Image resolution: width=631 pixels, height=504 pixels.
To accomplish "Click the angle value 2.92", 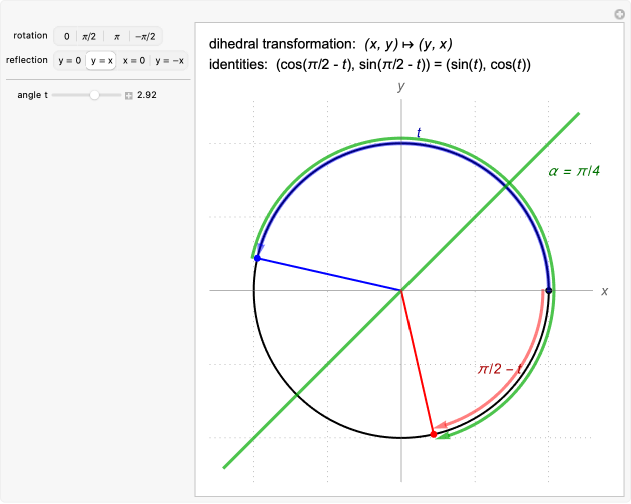I will coord(146,95).
